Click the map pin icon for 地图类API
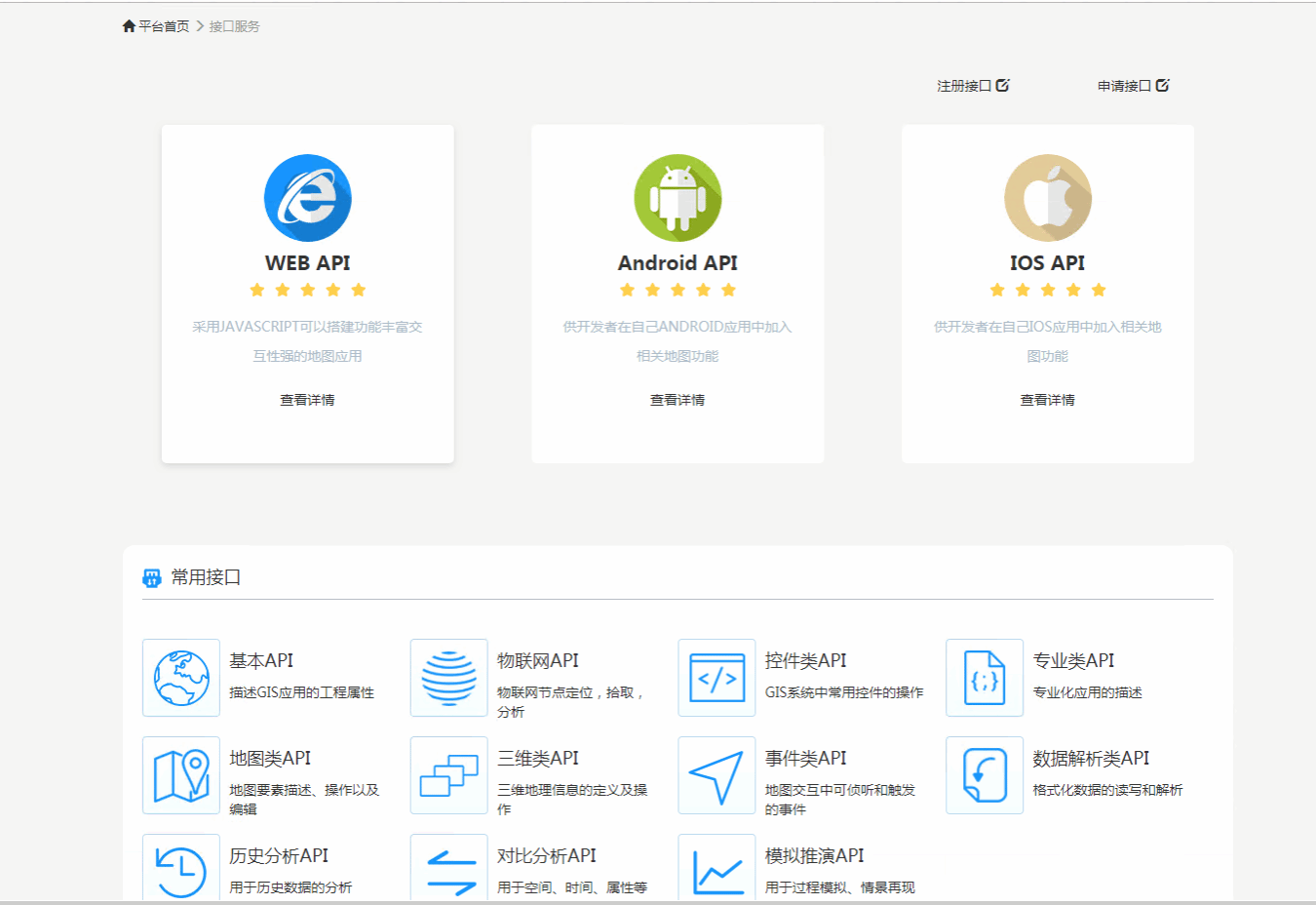Viewport: 1316px width, 905px height. click(x=181, y=775)
